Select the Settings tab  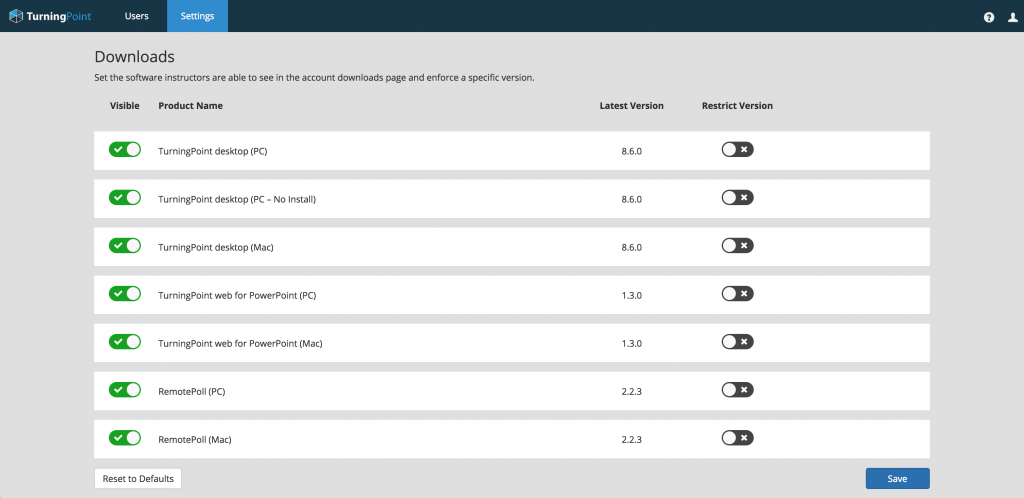197,16
